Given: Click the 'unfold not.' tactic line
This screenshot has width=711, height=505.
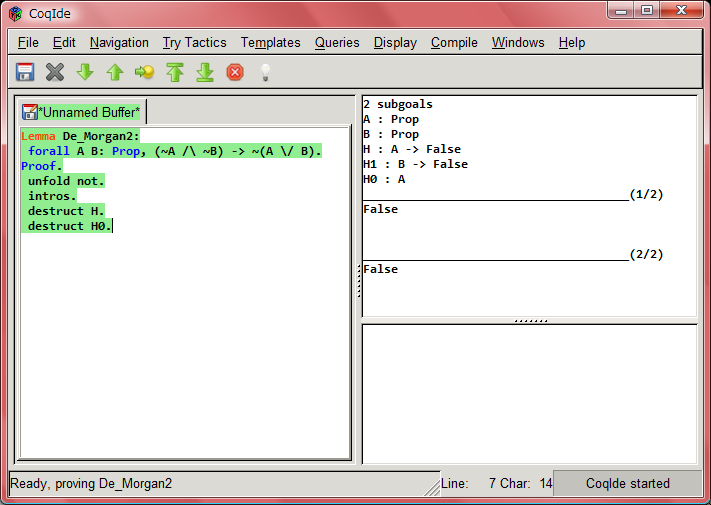Looking at the screenshot, I should pyautogui.click(x=66, y=181).
